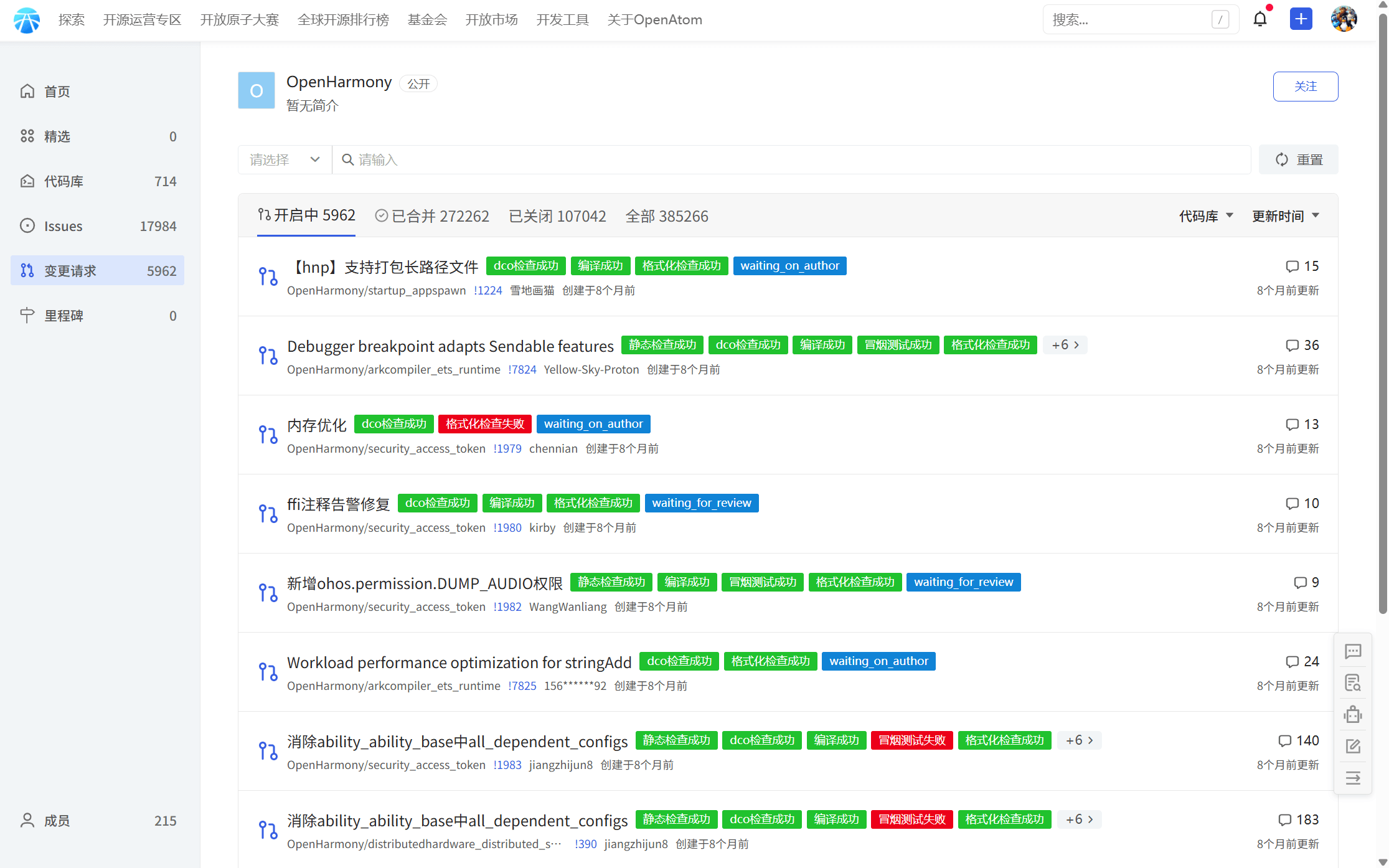Click the merge request icon beside 内存优化
Screen dimensions: 1389x868
(268, 435)
